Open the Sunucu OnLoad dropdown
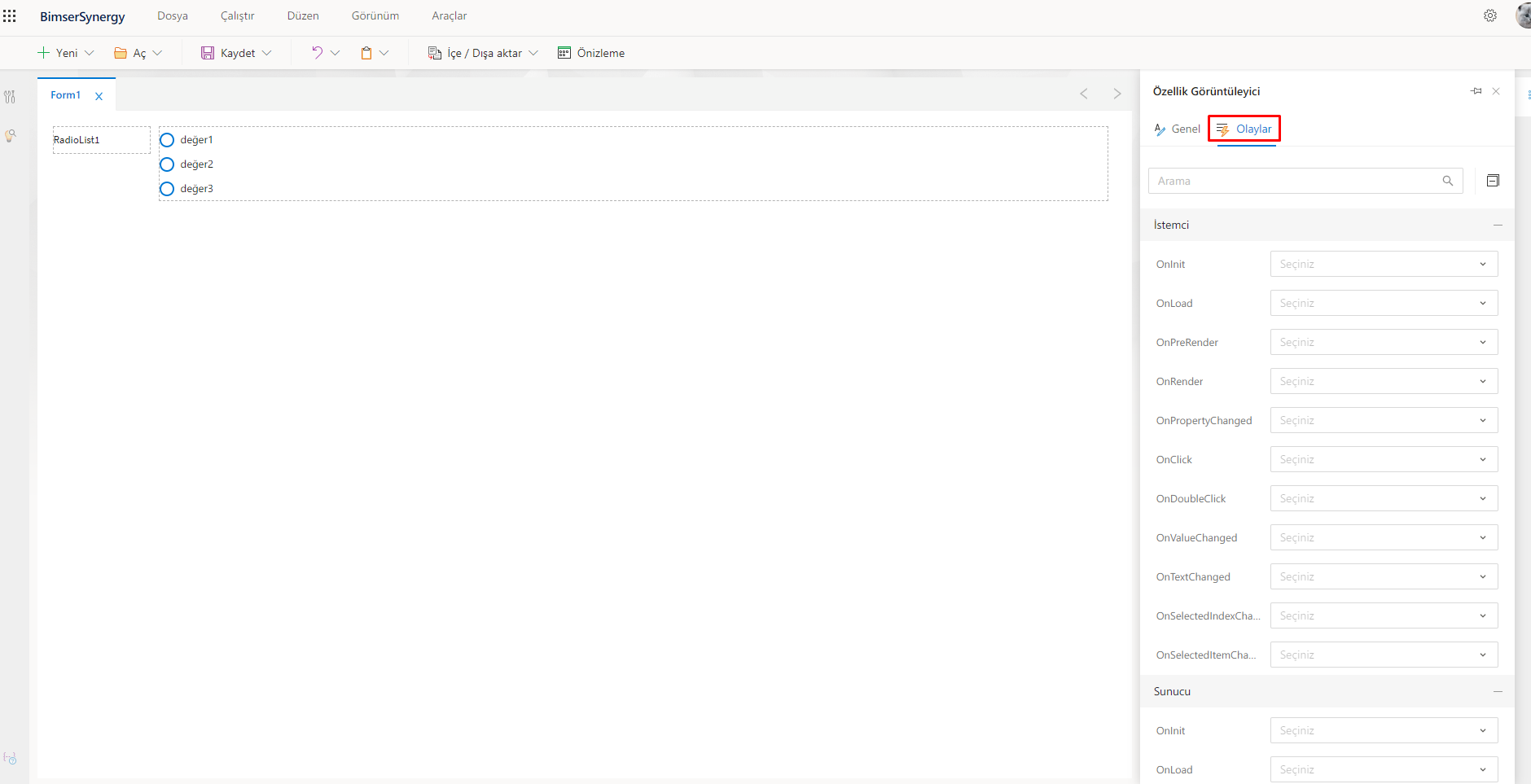1531x784 pixels. point(1384,769)
